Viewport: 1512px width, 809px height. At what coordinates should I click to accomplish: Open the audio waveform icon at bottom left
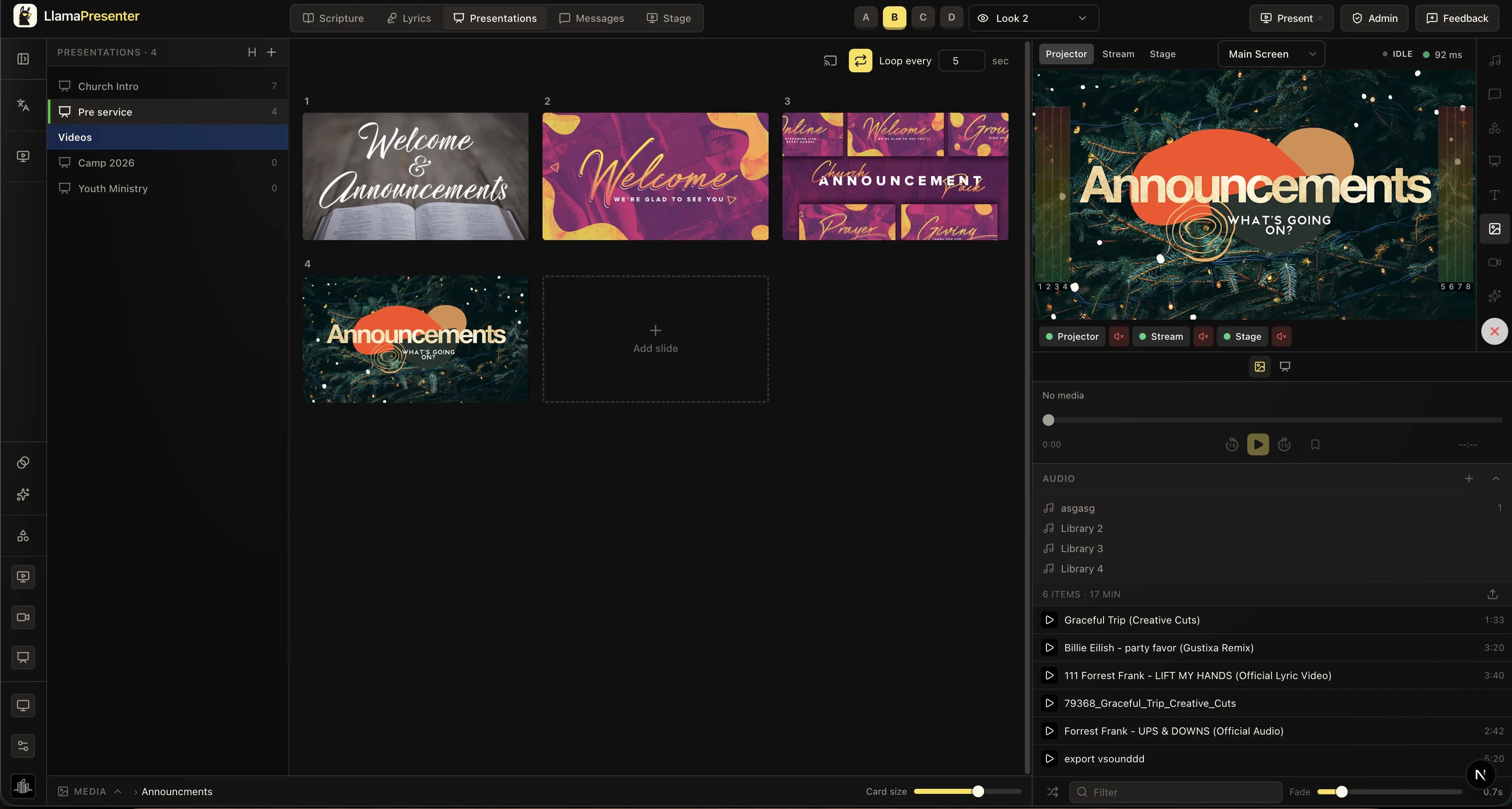(23, 786)
